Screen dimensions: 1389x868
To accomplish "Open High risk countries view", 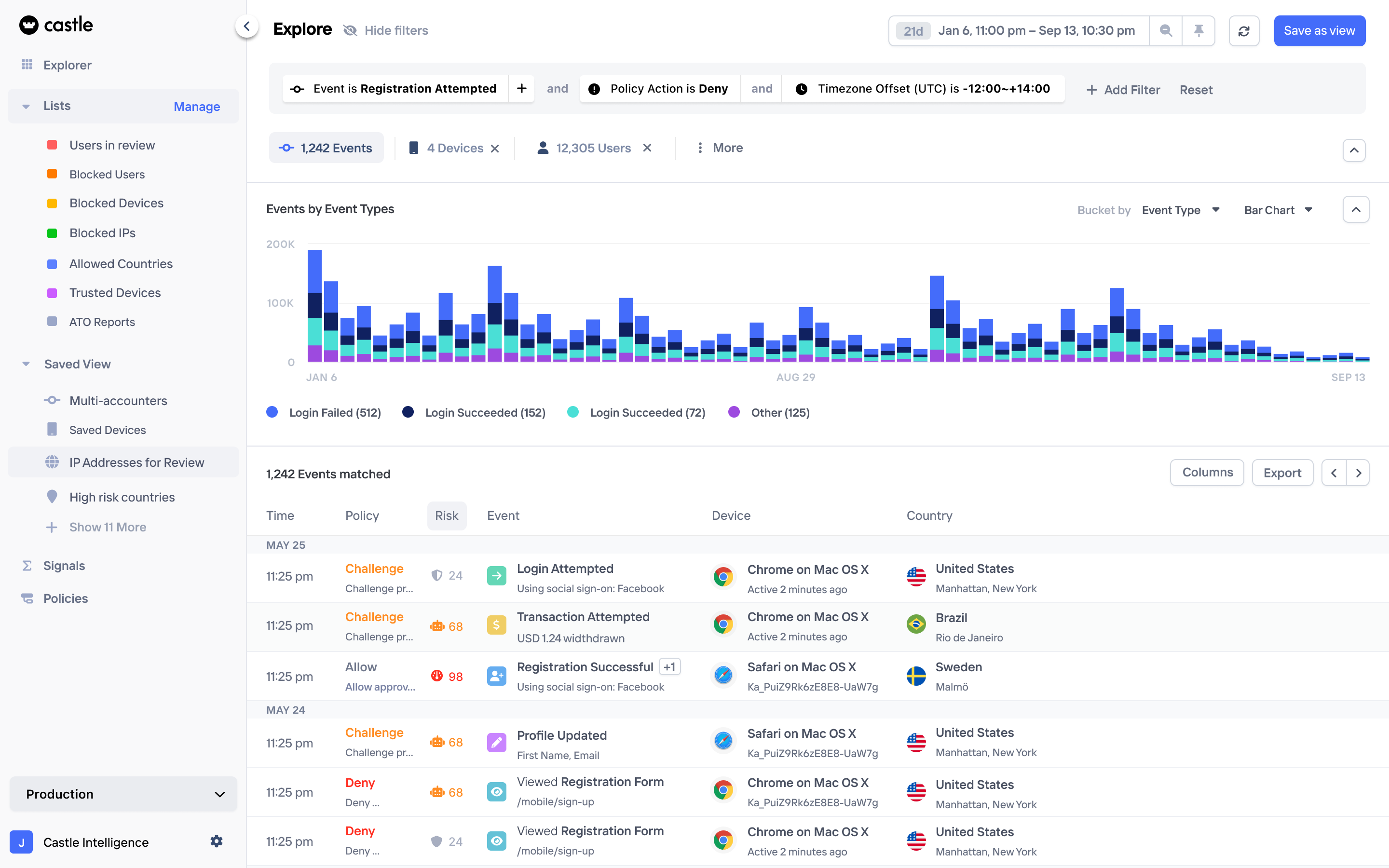I will pos(122,497).
